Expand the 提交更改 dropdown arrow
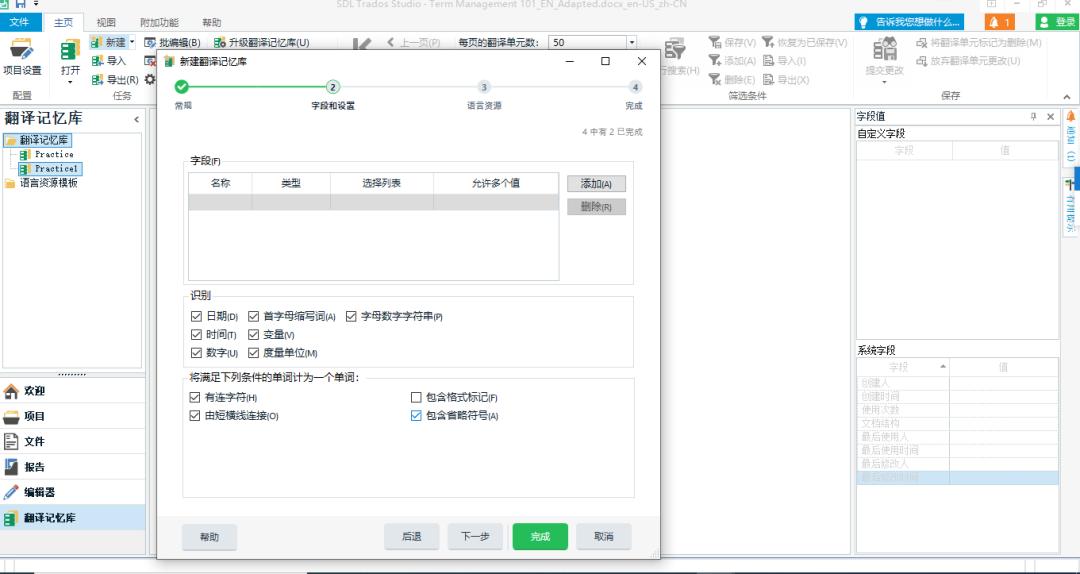 tap(884, 83)
